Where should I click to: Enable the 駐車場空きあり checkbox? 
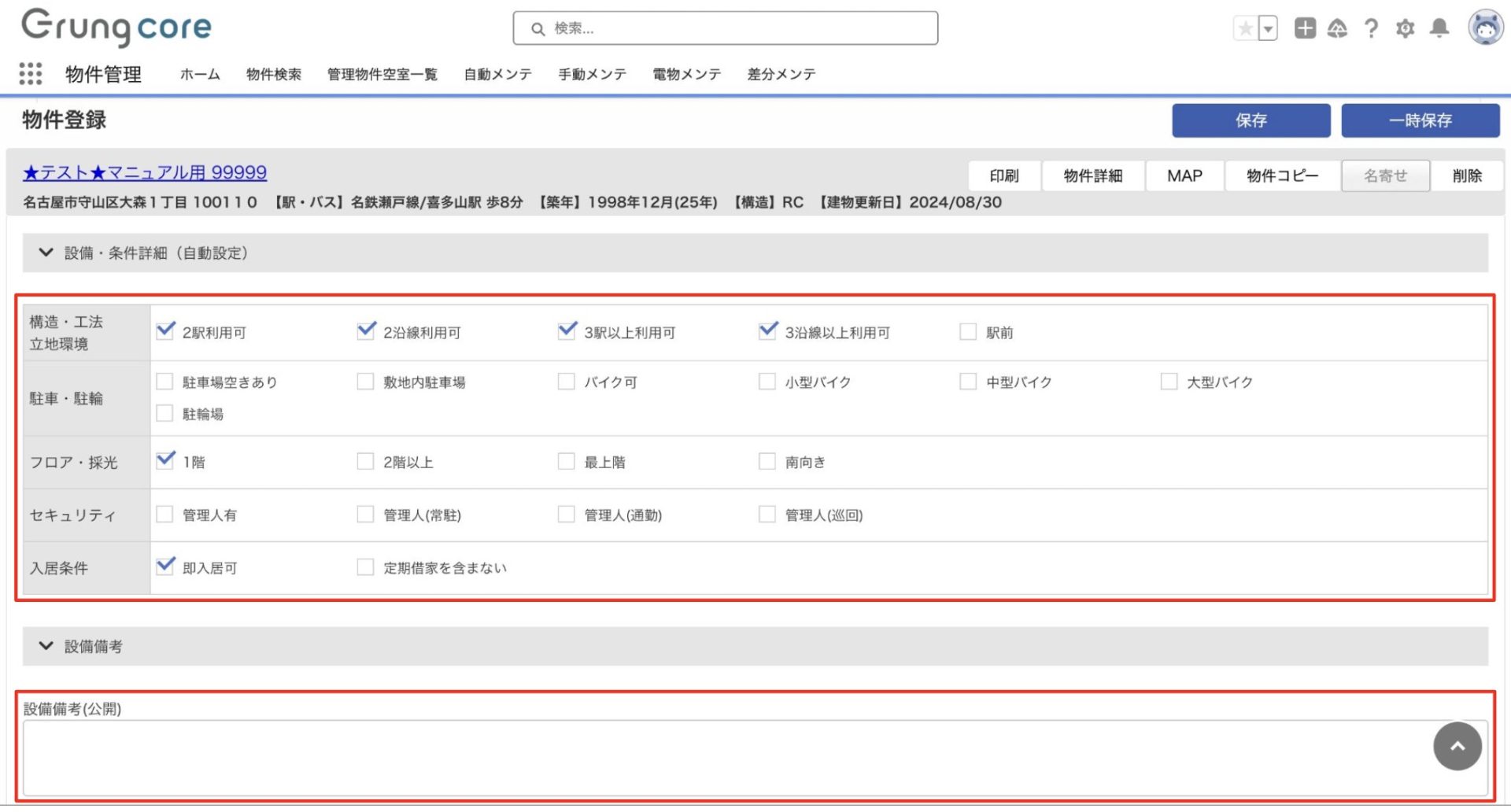coord(164,382)
